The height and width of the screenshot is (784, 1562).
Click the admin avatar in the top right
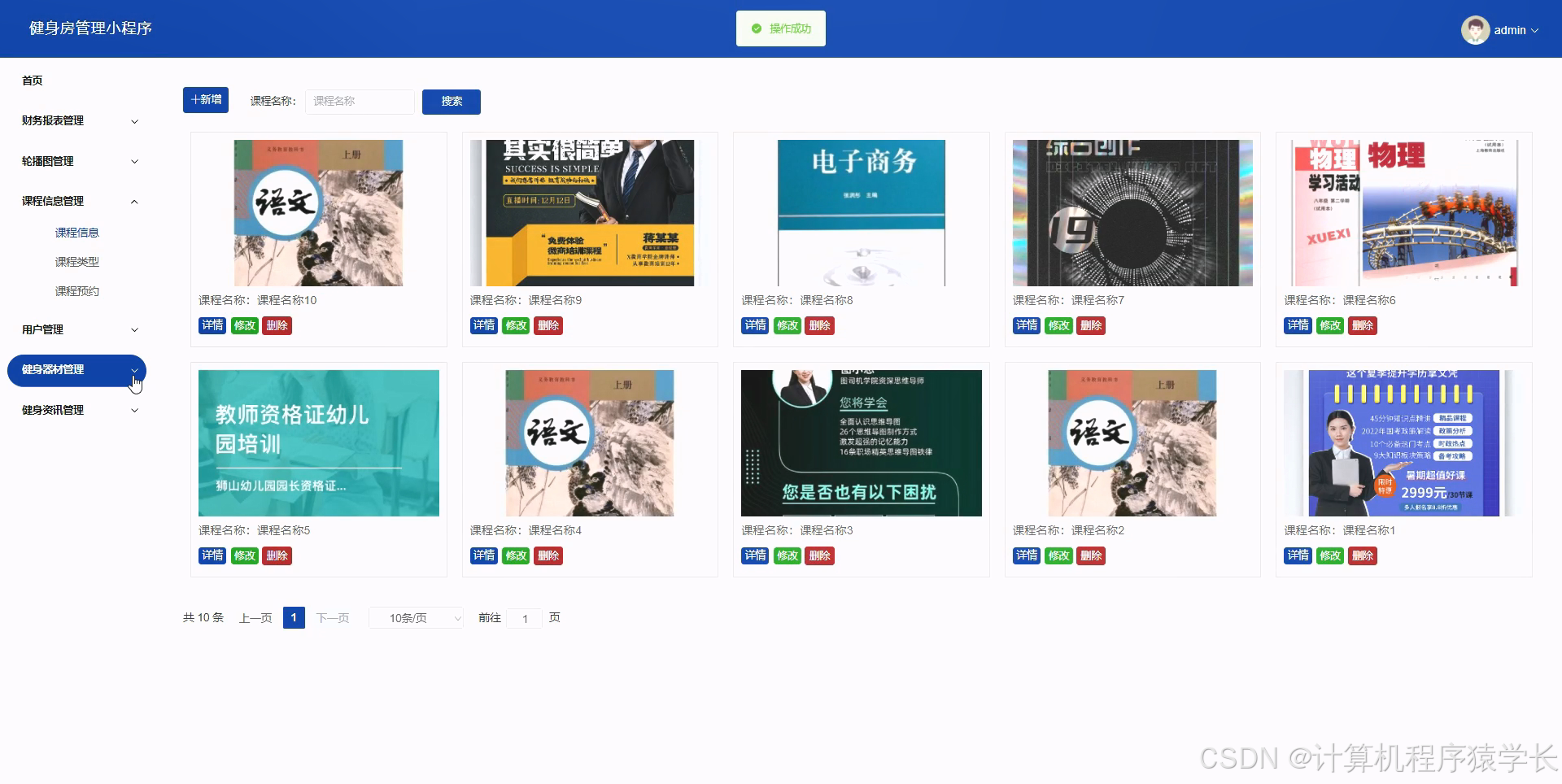(x=1476, y=29)
